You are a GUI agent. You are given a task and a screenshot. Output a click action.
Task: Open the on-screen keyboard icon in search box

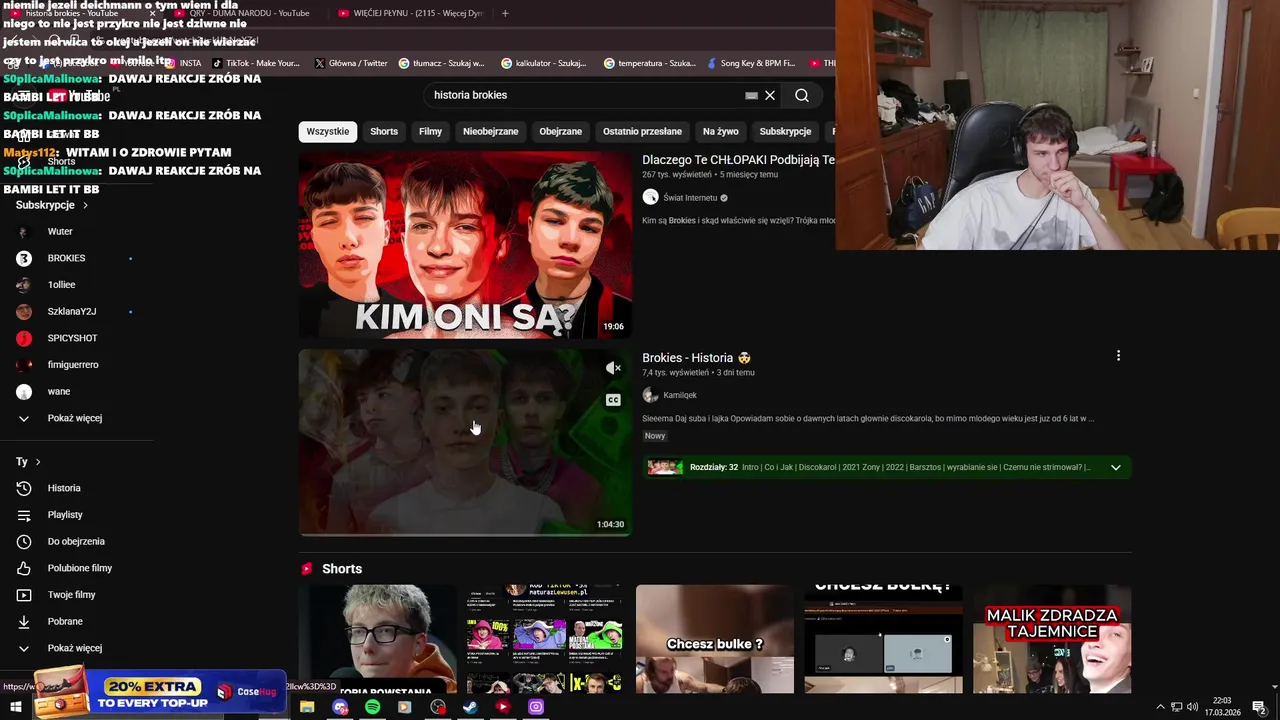pyautogui.click(x=751, y=95)
